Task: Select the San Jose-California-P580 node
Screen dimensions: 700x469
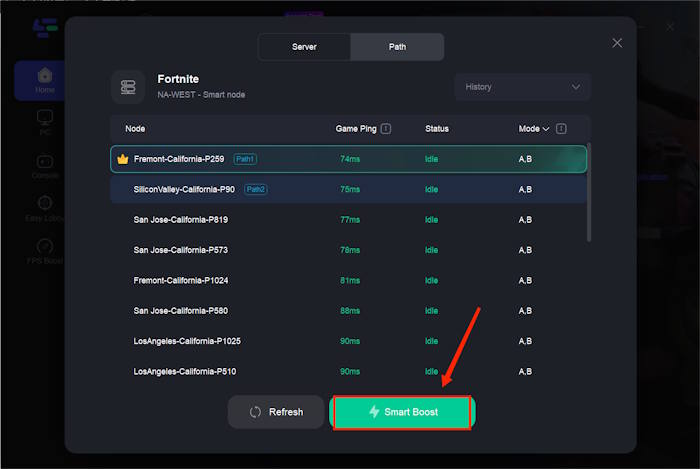Action: 348,311
